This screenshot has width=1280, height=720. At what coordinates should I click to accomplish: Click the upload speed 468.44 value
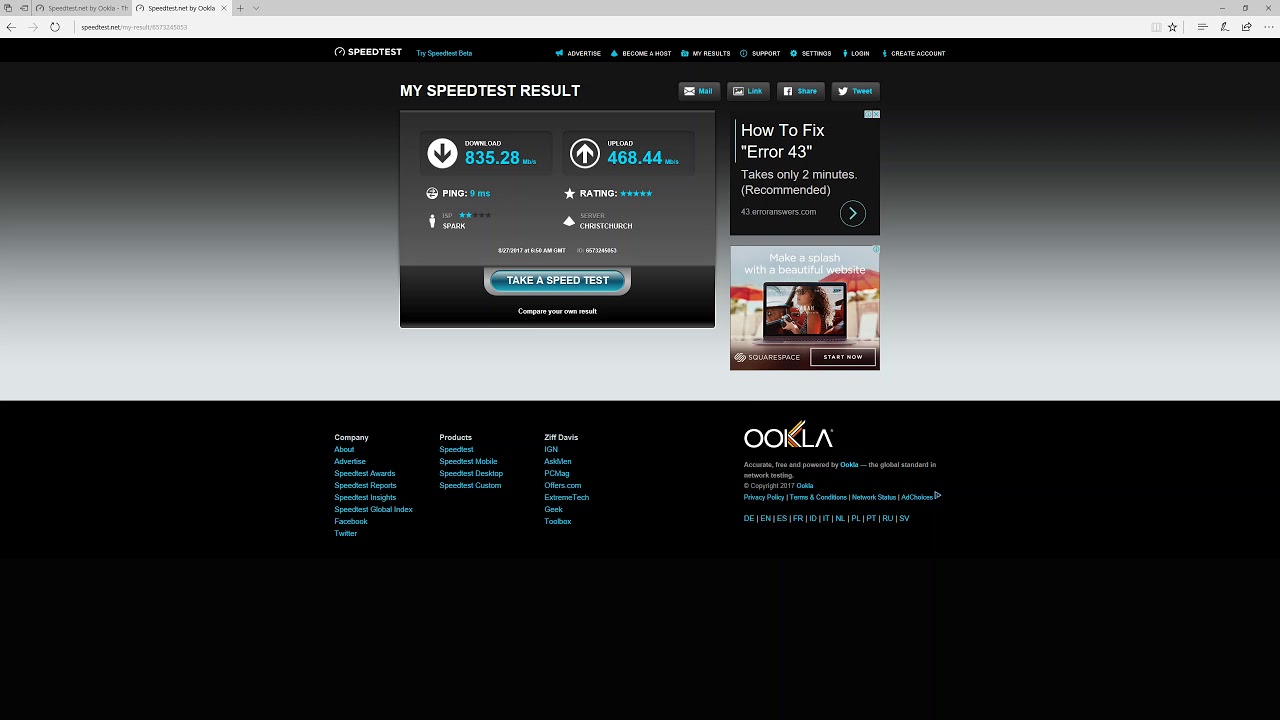635,158
